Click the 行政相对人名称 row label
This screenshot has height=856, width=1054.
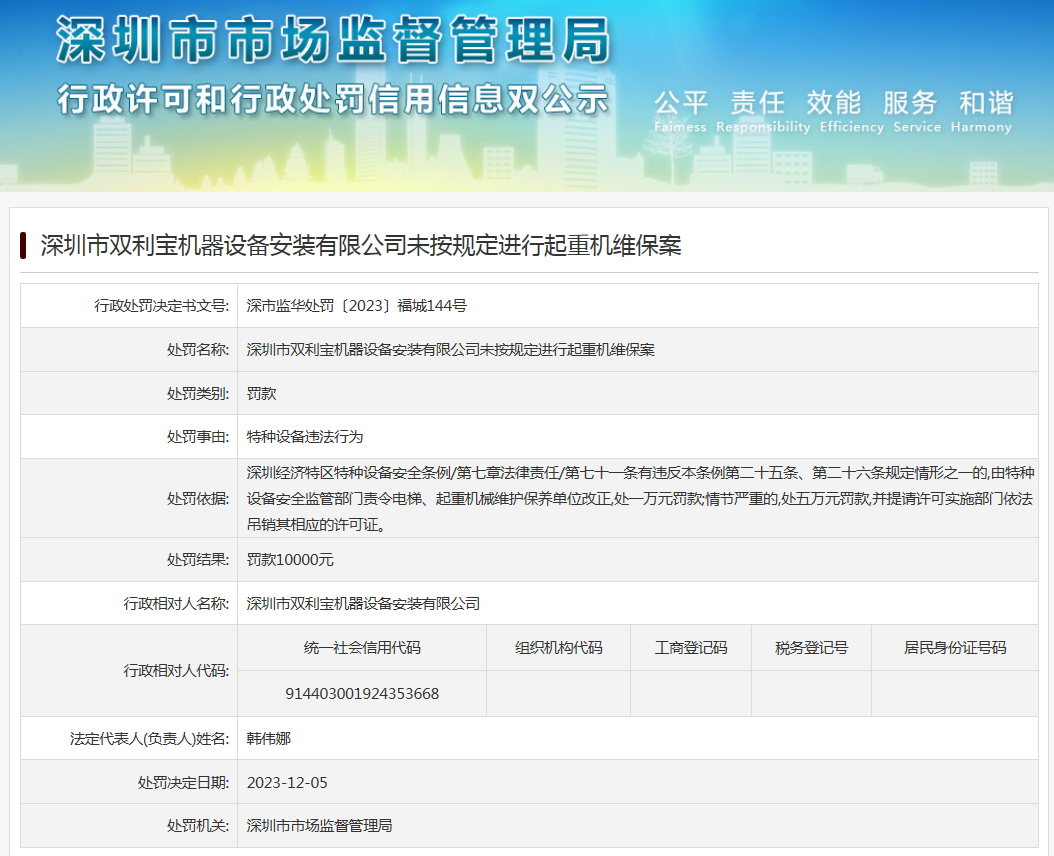176,604
